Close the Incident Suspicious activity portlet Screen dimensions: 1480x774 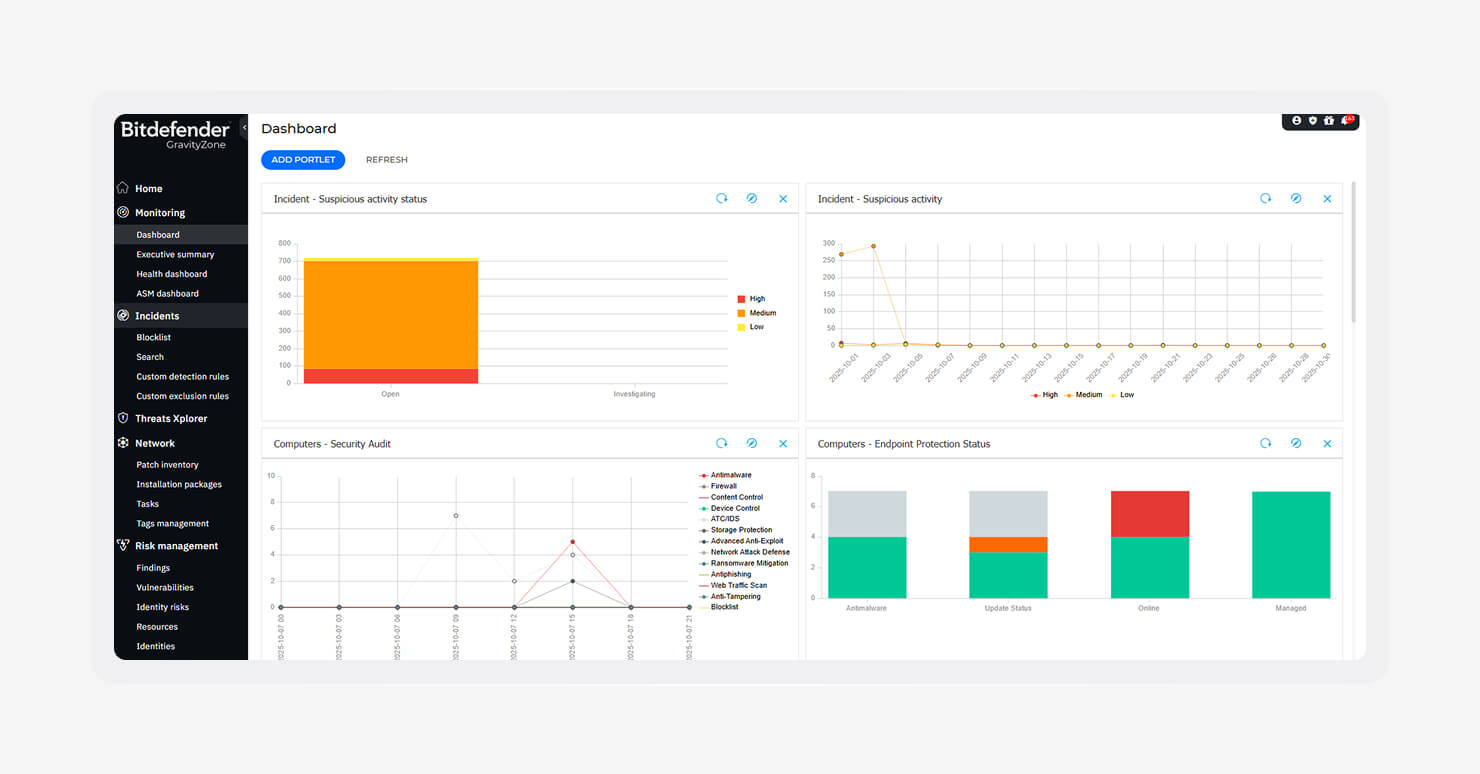point(1327,199)
